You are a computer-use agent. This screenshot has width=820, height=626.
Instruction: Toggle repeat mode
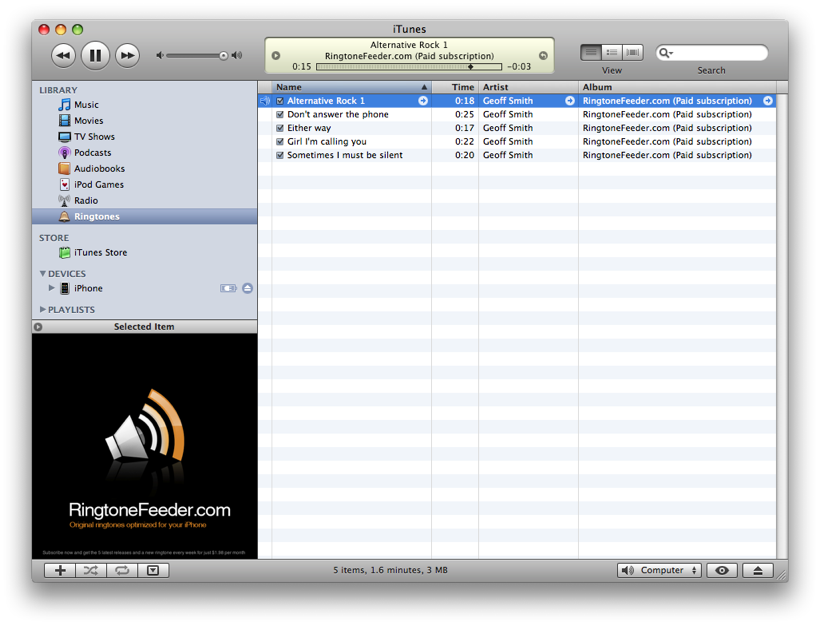(x=122, y=571)
